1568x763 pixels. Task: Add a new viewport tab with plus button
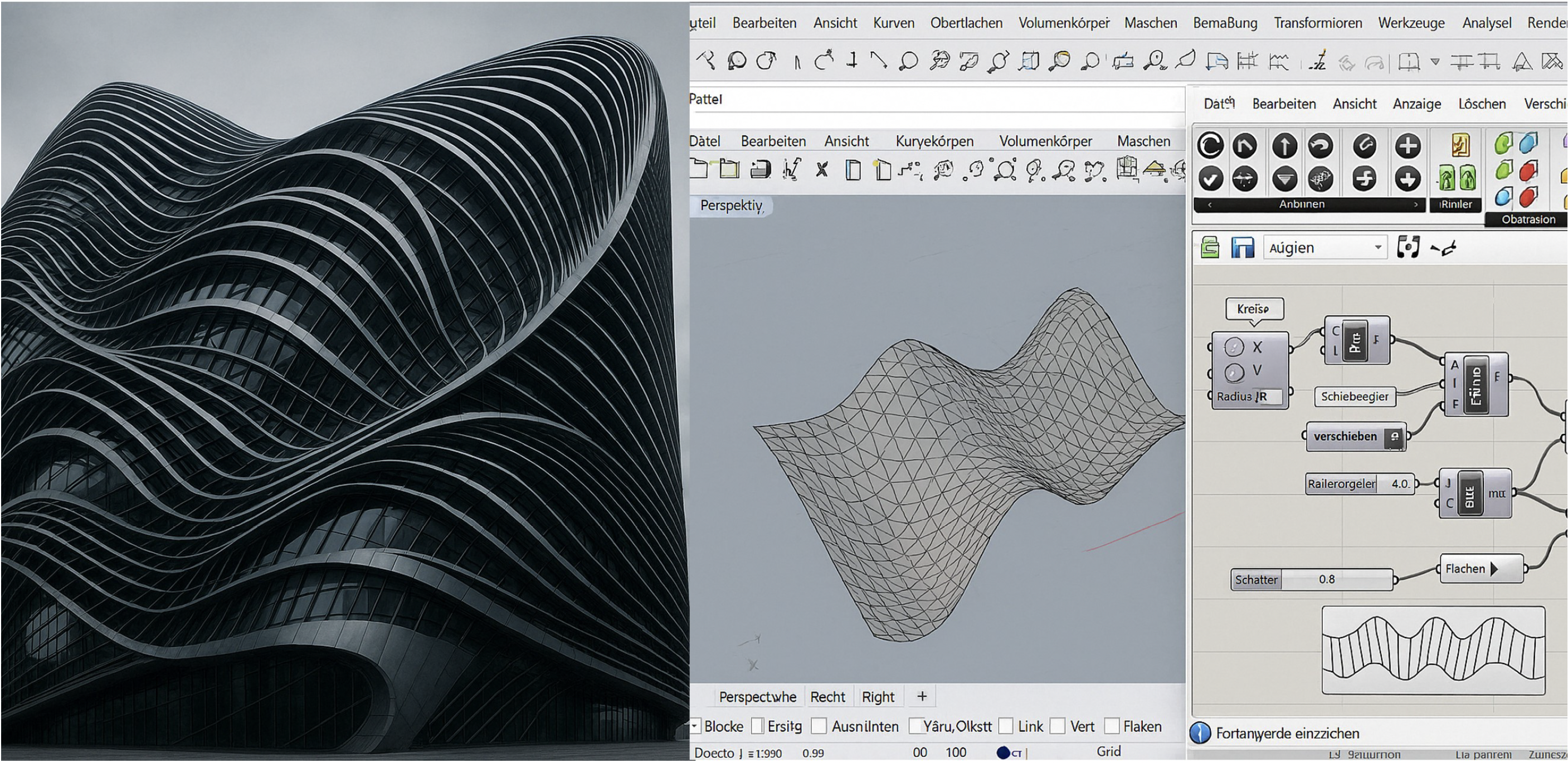pyautogui.click(x=922, y=696)
